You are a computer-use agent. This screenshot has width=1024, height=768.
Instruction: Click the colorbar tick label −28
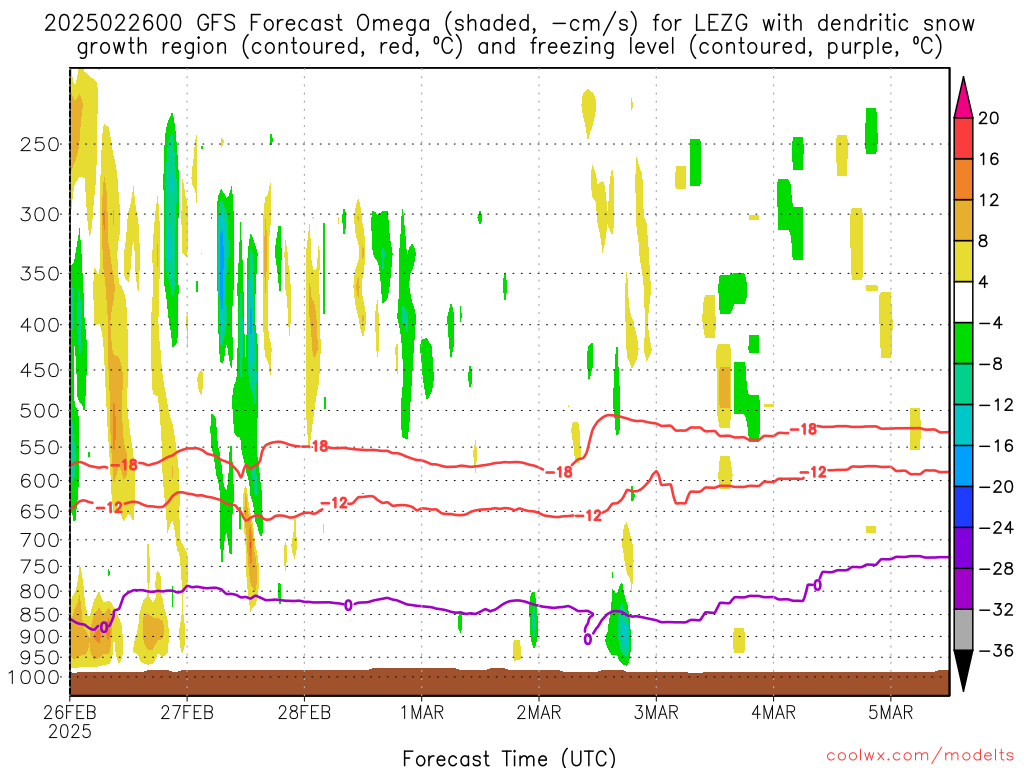coord(996,569)
